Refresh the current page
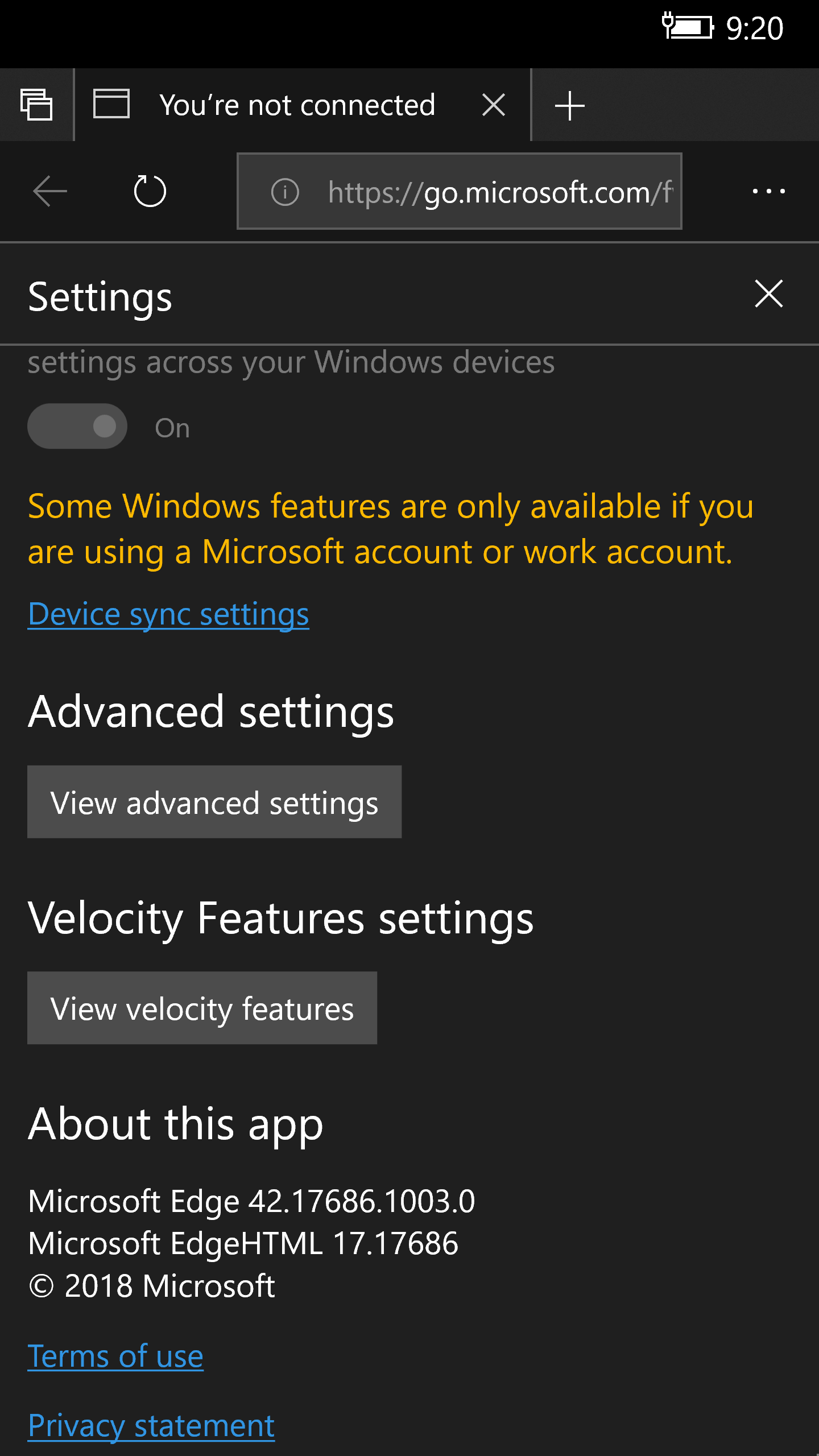The width and height of the screenshot is (819, 1456). point(150,191)
